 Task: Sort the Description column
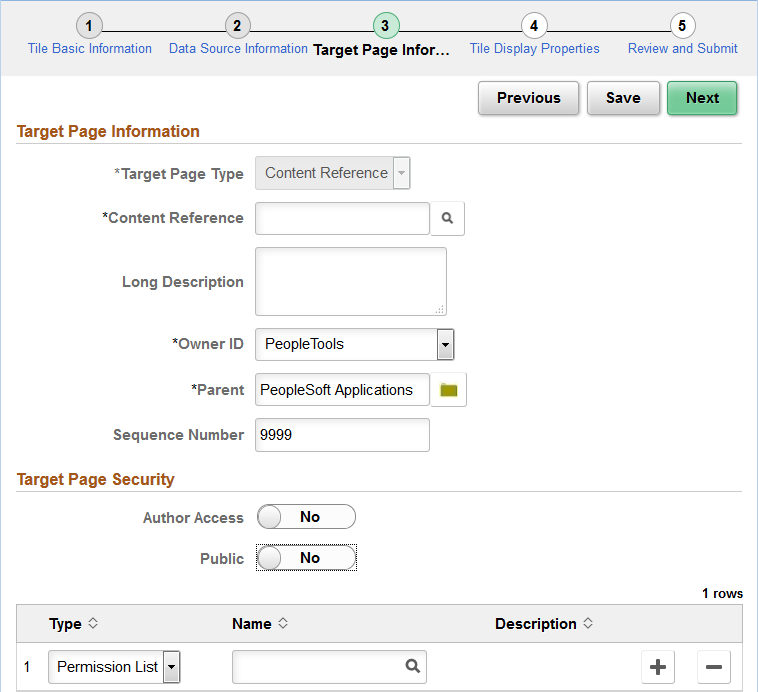coord(588,623)
